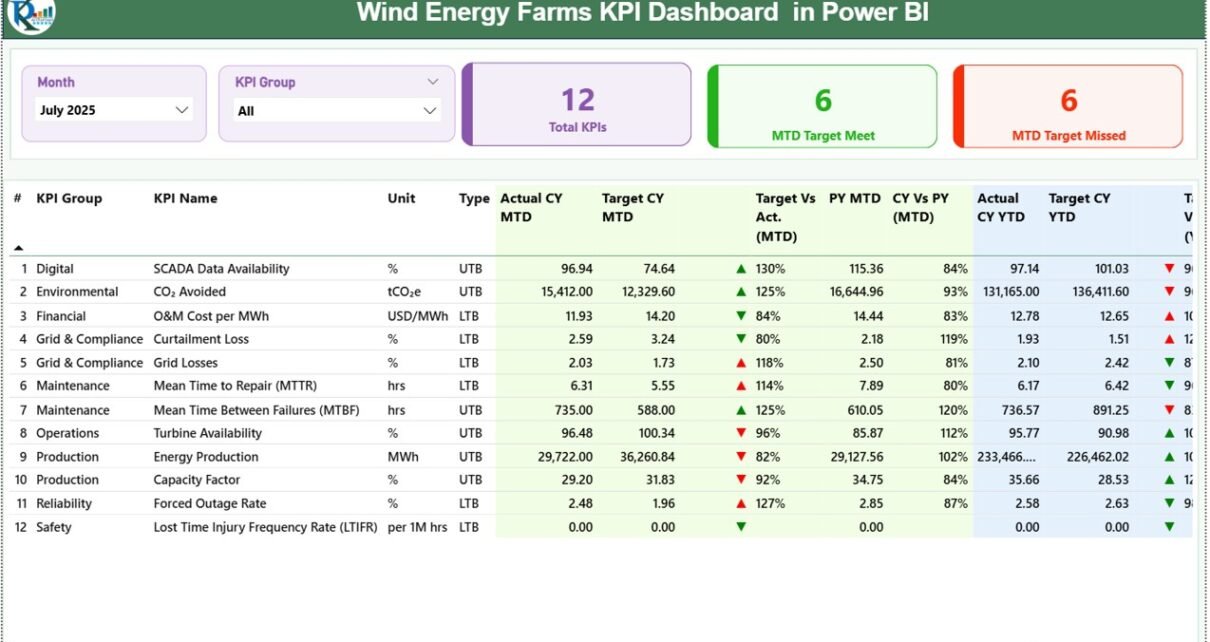The image size is (1210, 642).
Task: Click the PY MTD column header
Action: point(851,198)
